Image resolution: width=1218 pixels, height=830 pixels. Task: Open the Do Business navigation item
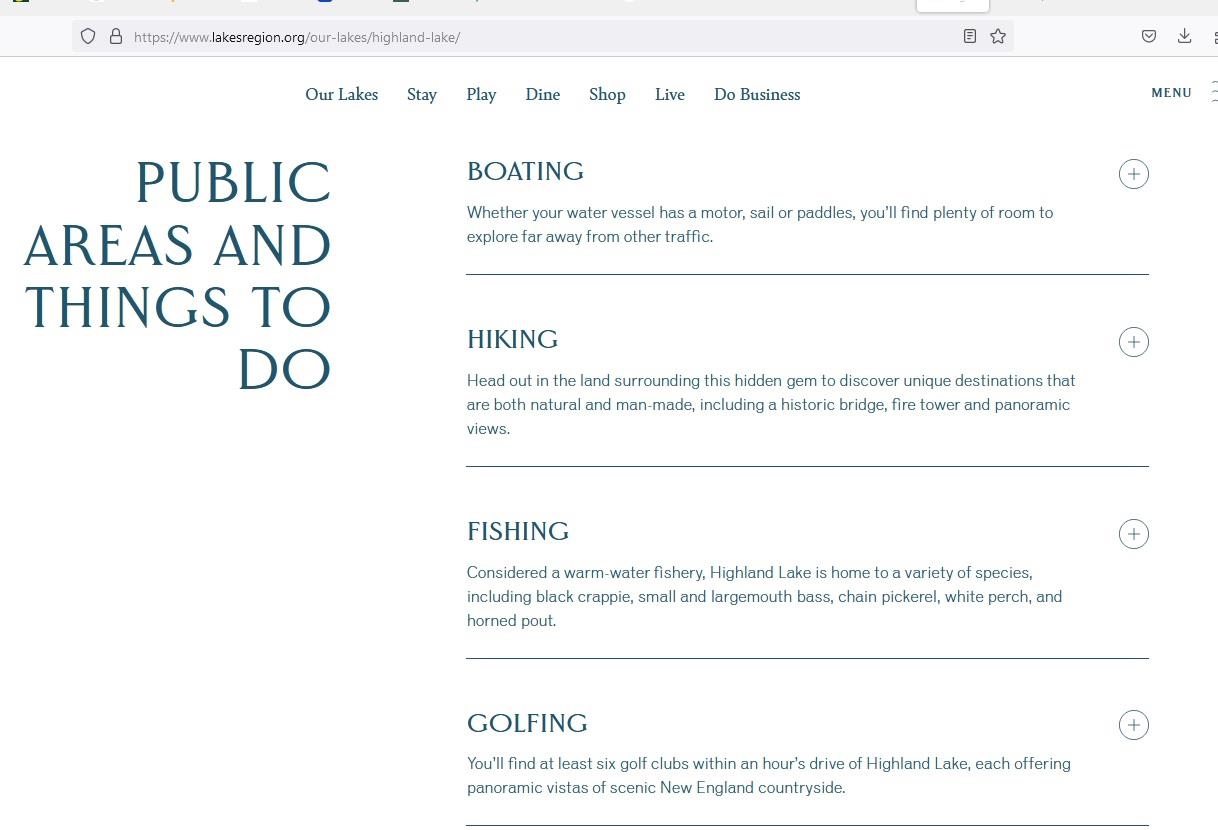(757, 94)
